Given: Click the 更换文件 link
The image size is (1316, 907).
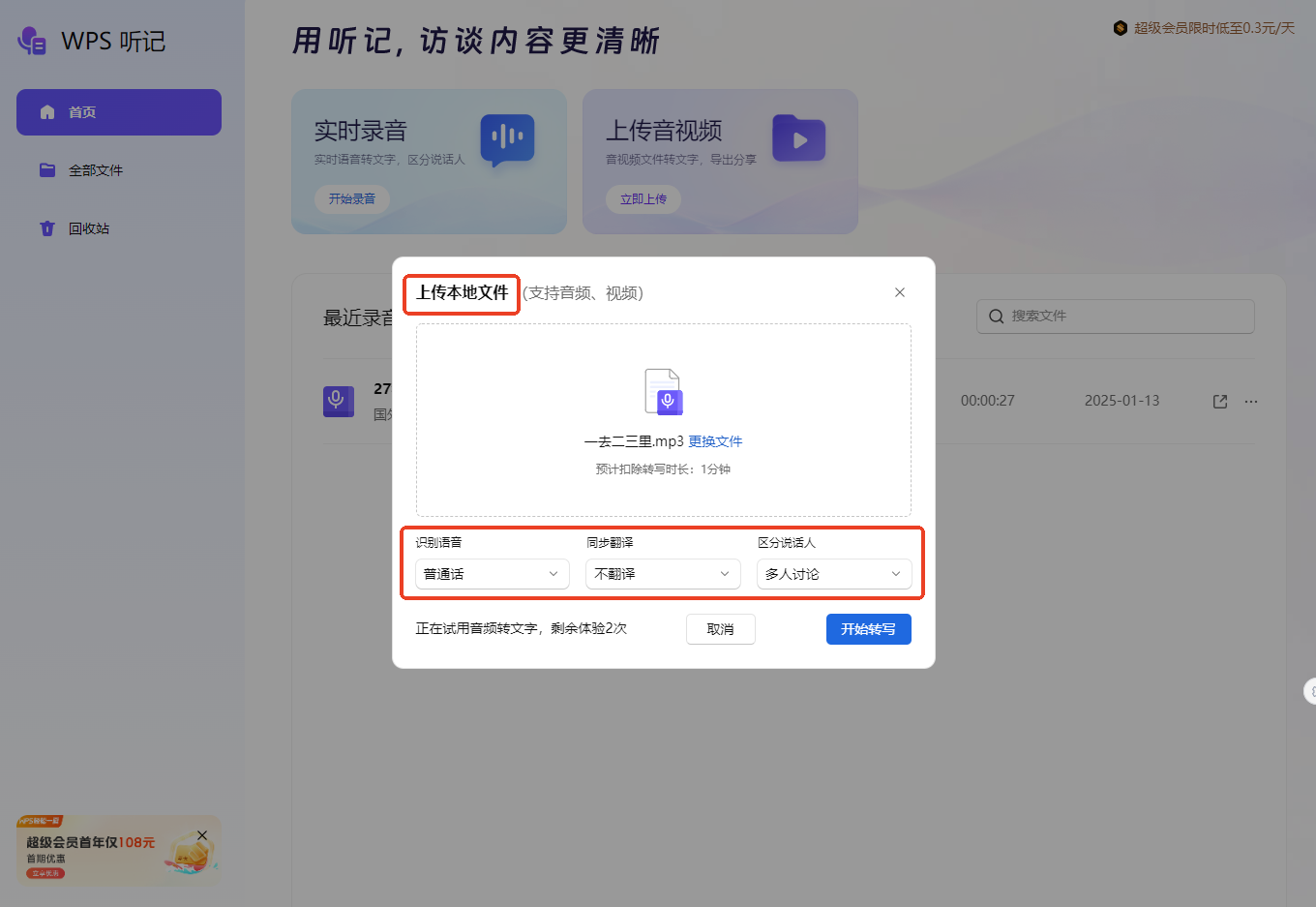Looking at the screenshot, I should coord(715,440).
